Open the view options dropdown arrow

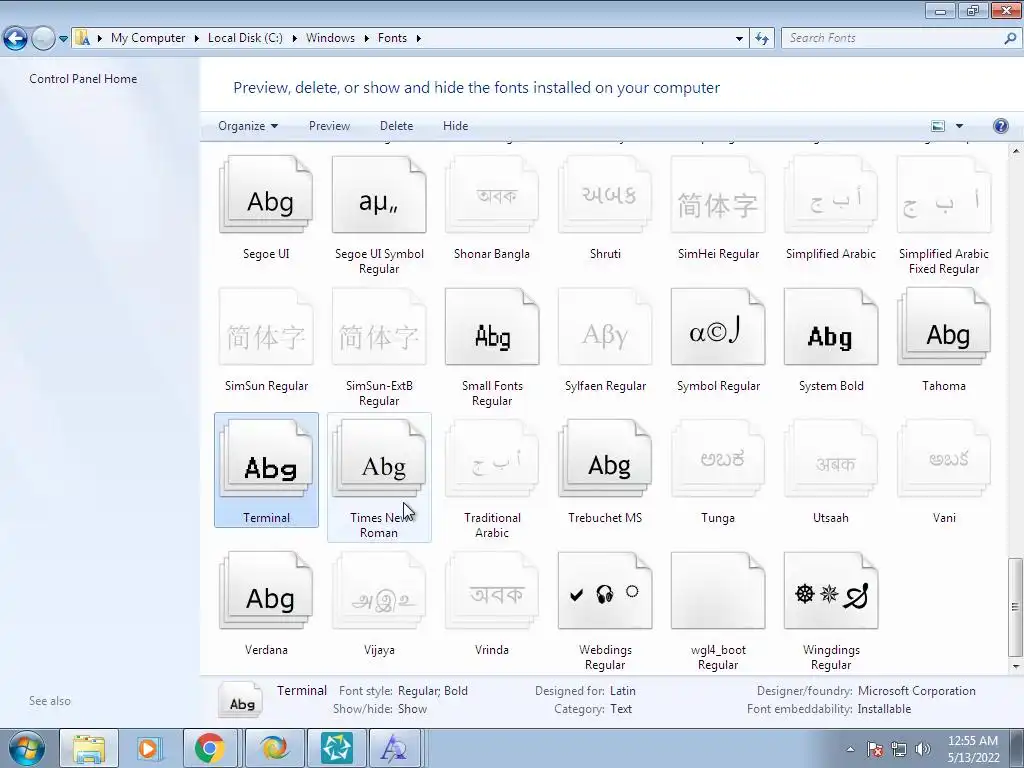tap(959, 126)
